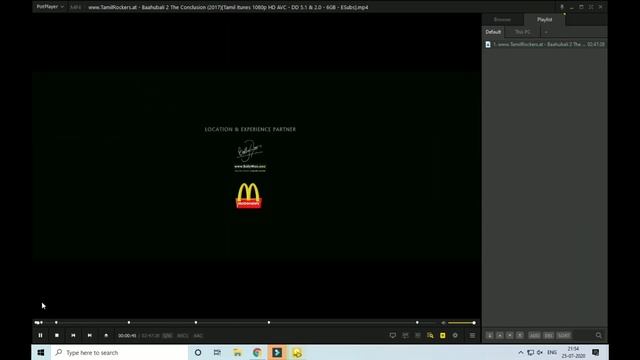Pause the video playback
The height and width of the screenshot is (360, 640).
coord(40,336)
